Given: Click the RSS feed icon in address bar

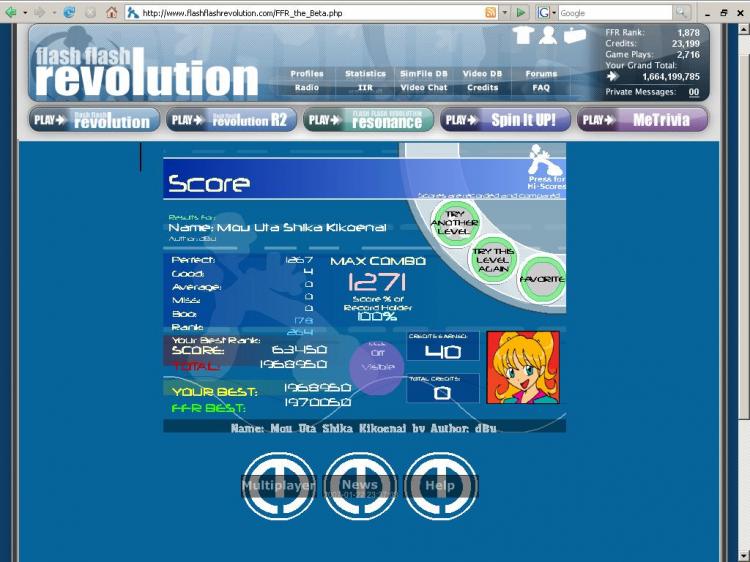Looking at the screenshot, I should point(490,13).
